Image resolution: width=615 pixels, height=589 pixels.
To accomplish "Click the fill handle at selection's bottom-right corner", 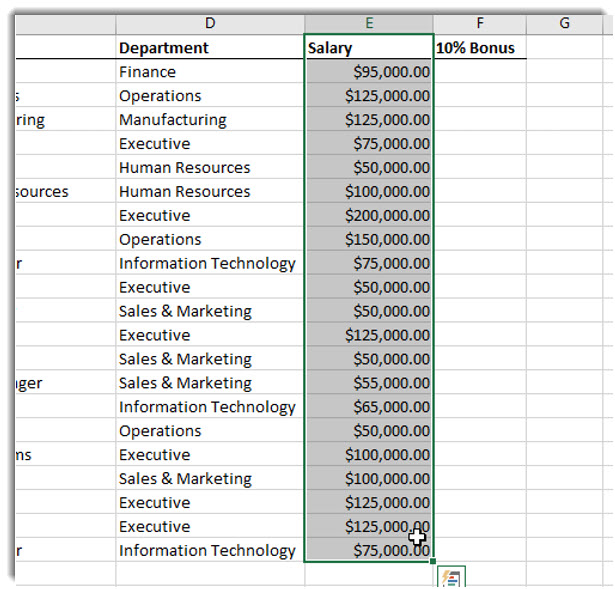I will [x=433, y=562].
